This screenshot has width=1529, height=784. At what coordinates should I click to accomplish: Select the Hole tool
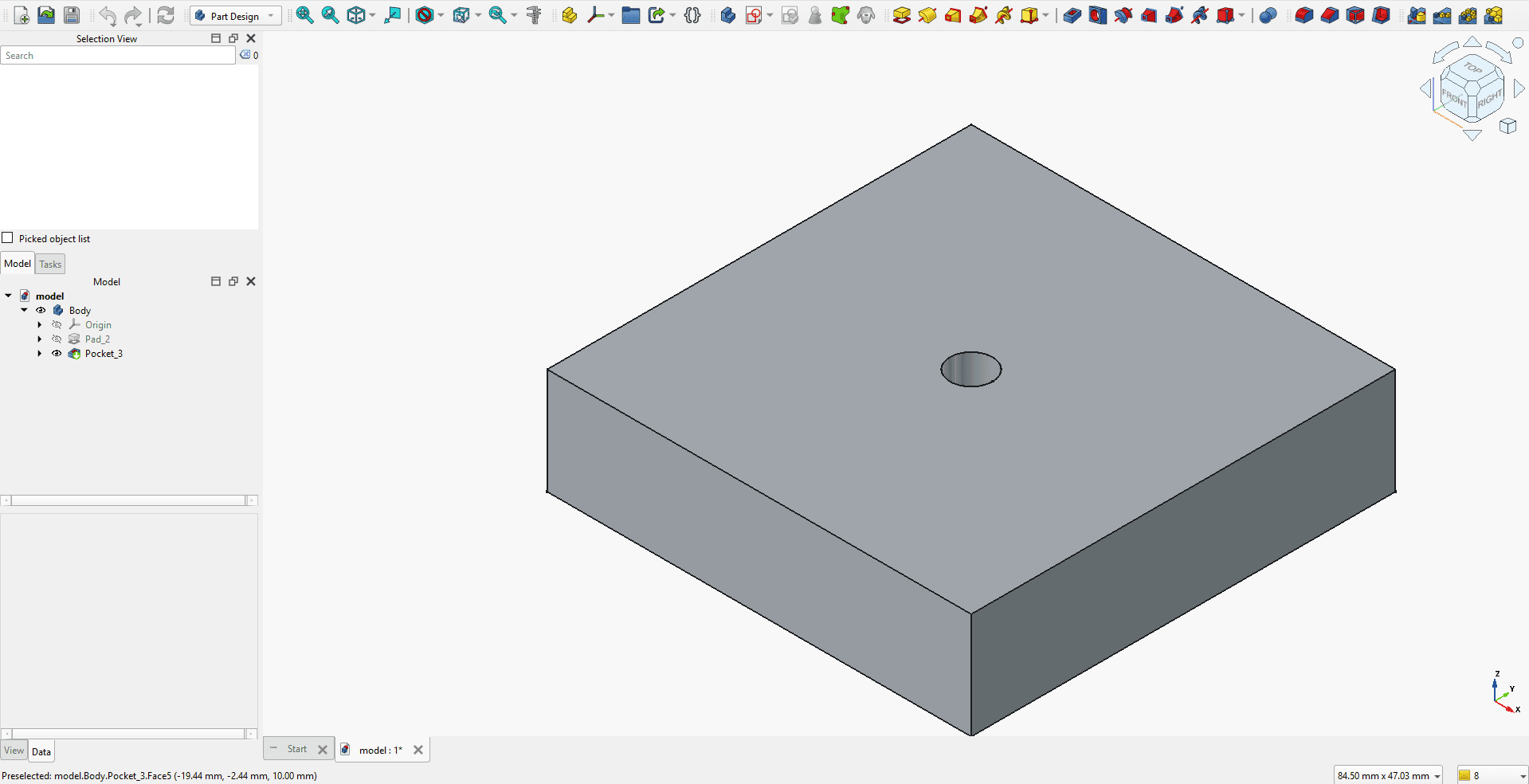pos(1097,15)
